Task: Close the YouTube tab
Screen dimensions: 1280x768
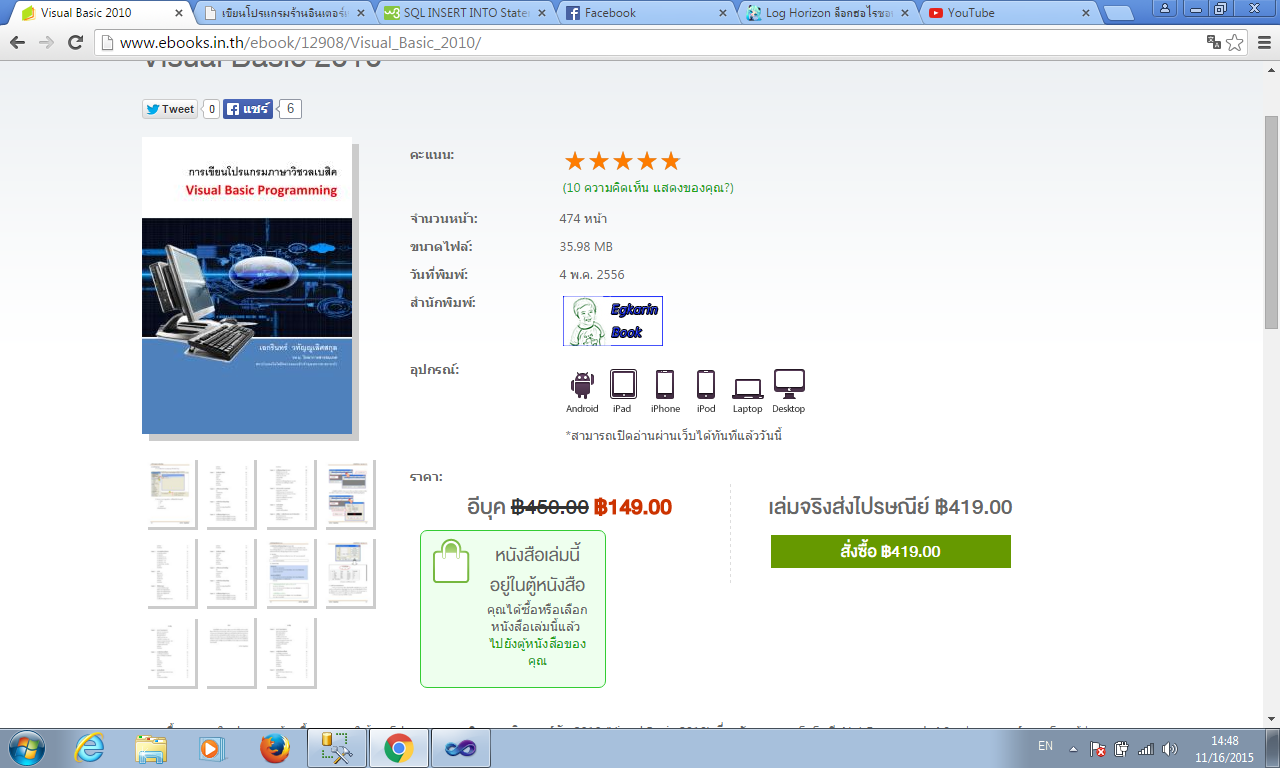Action: (1084, 13)
